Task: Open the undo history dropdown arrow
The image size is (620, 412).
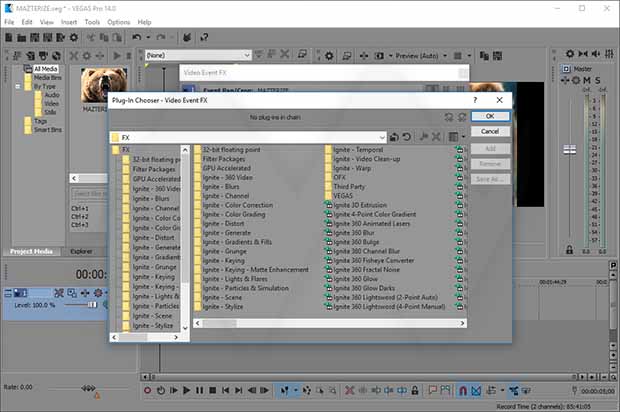Action: coord(148,37)
